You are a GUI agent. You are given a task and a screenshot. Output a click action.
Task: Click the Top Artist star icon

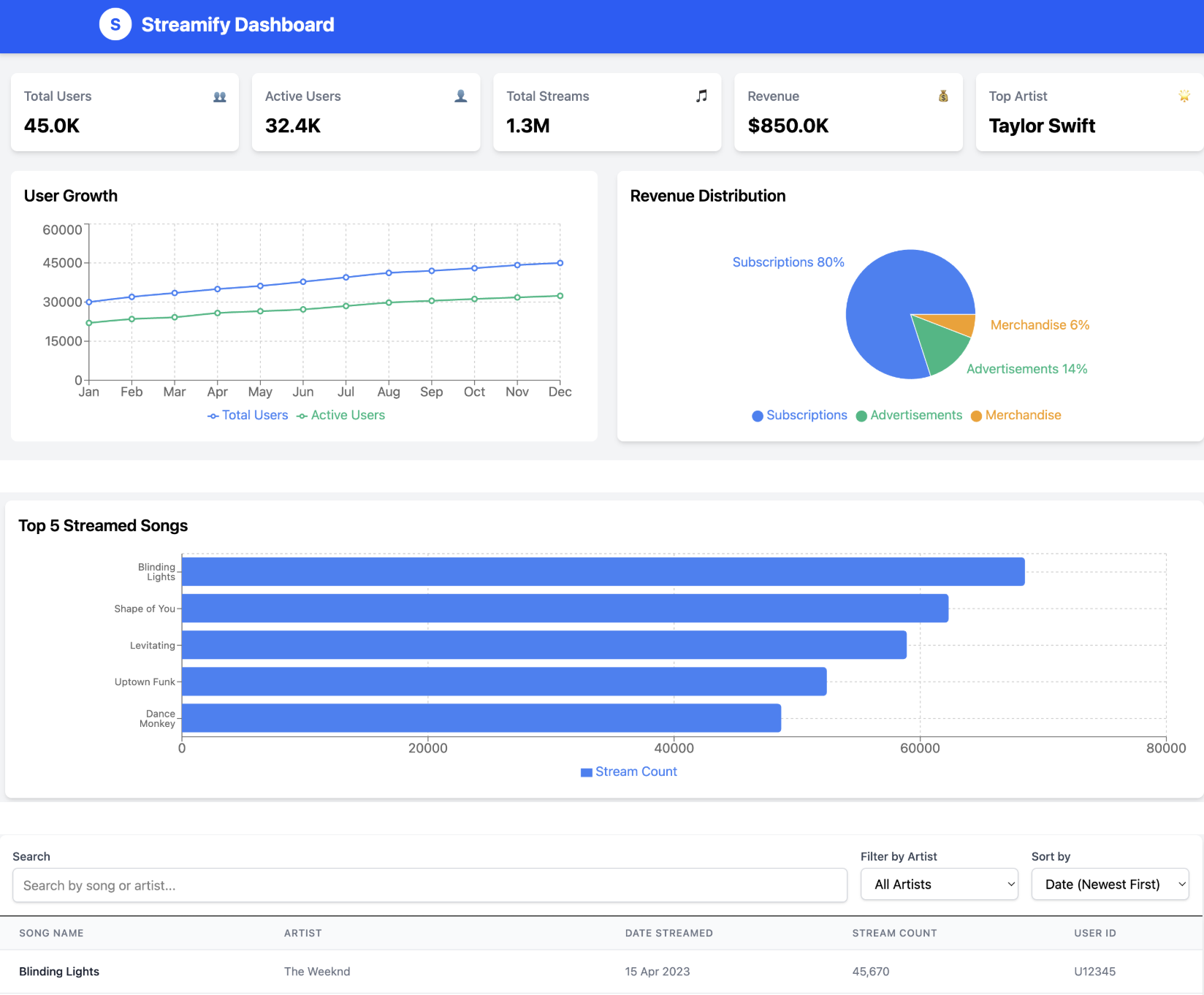tap(1184, 96)
